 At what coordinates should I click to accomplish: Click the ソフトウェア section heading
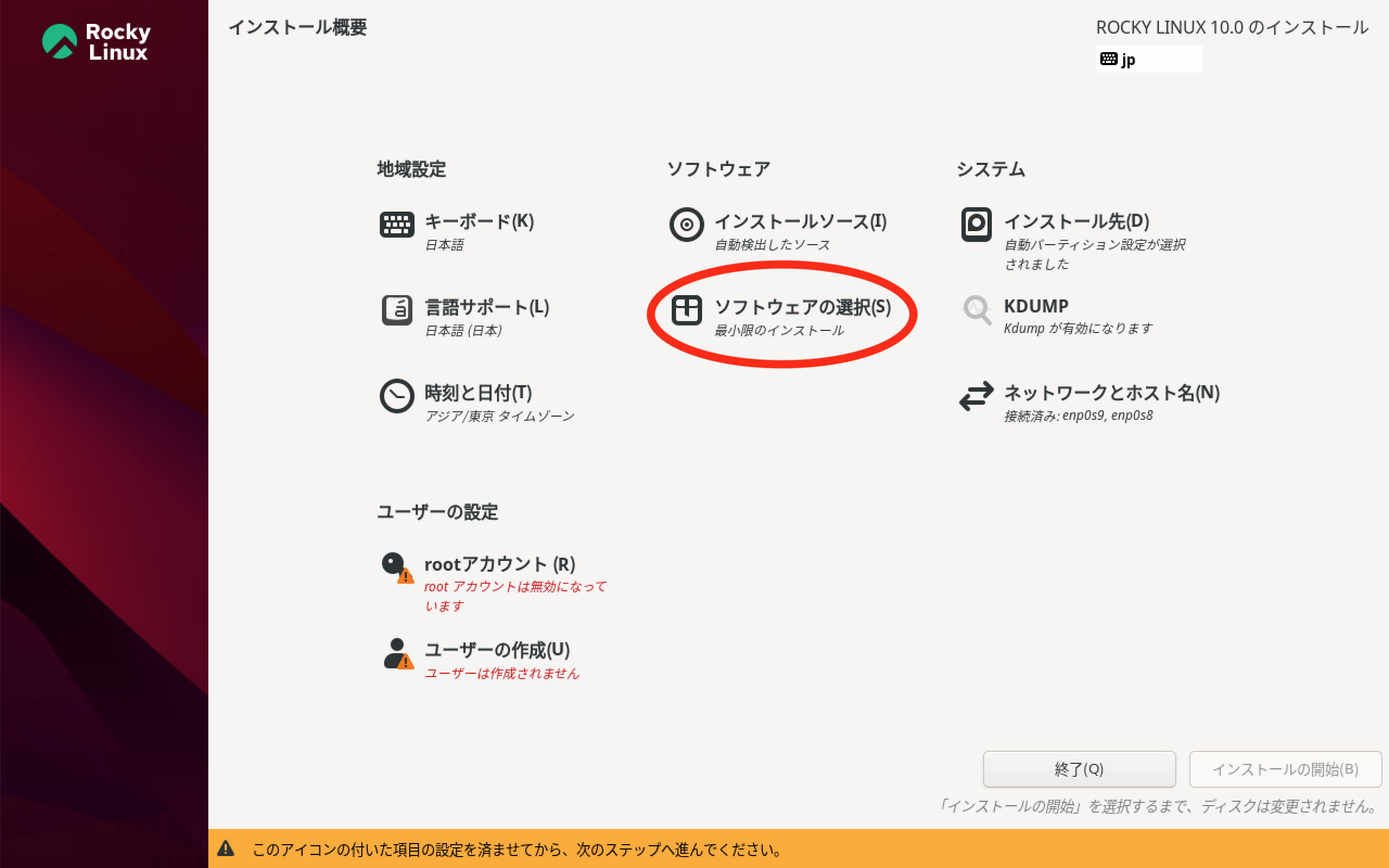click(x=718, y=169)
